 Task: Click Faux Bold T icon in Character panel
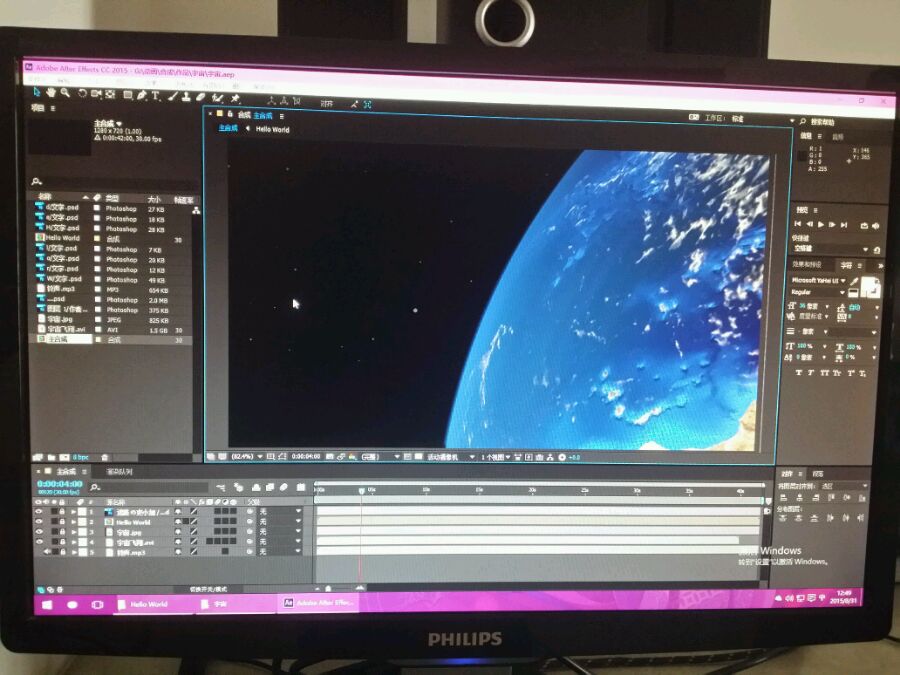click(798, 373)
